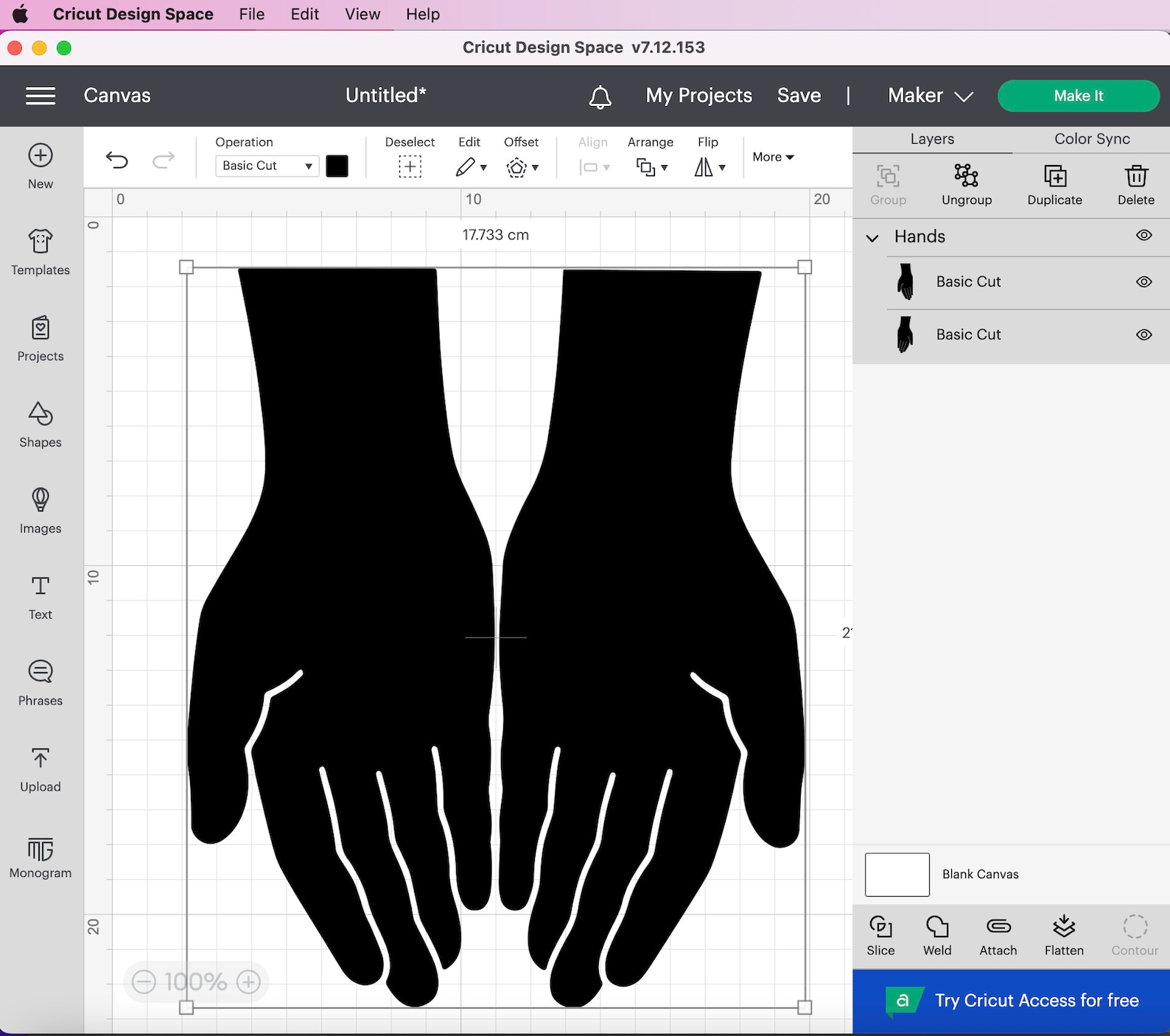Collapse the Hands group chevron

872,238
